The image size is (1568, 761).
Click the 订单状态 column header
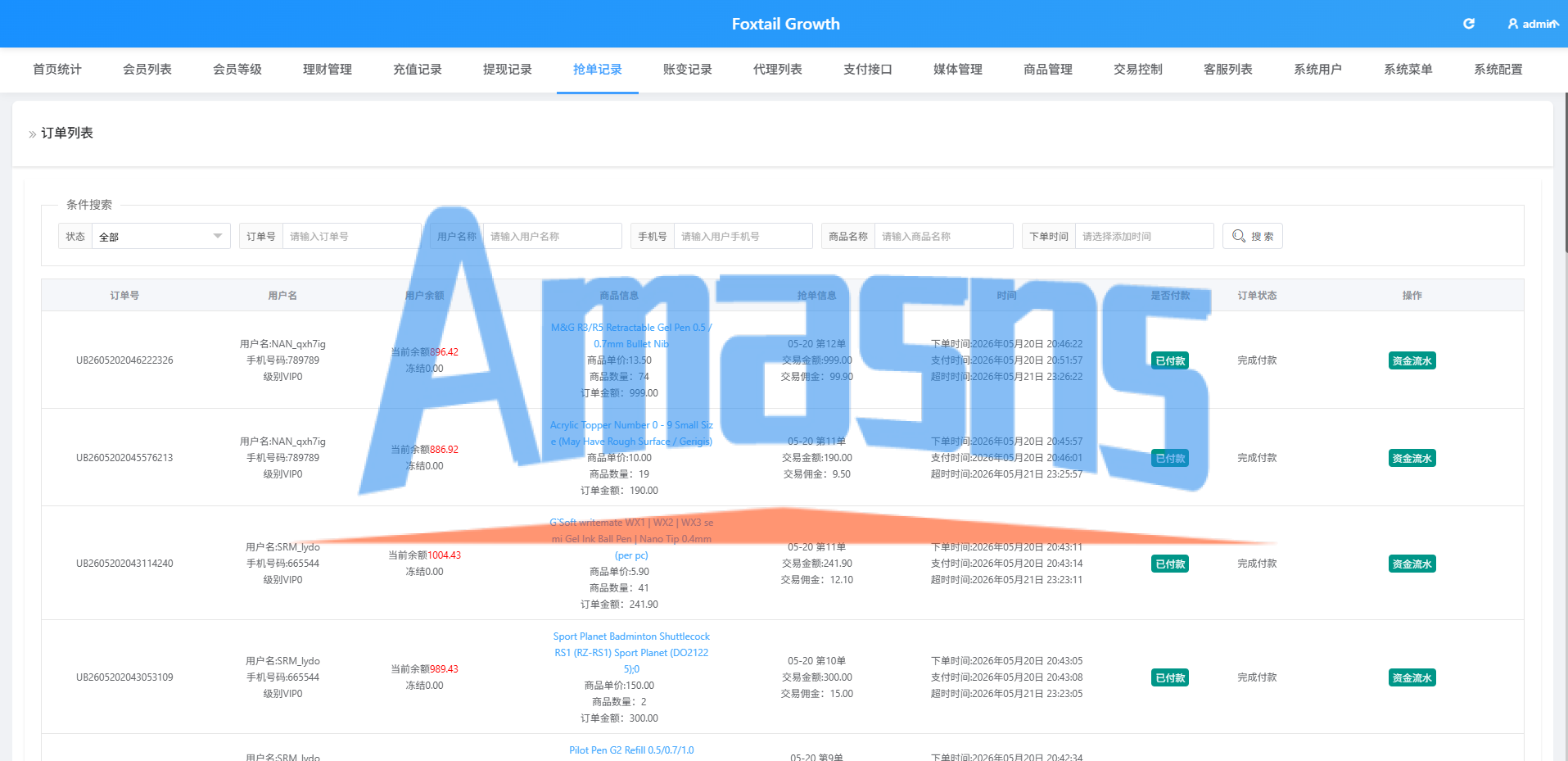pos(1257,296)
